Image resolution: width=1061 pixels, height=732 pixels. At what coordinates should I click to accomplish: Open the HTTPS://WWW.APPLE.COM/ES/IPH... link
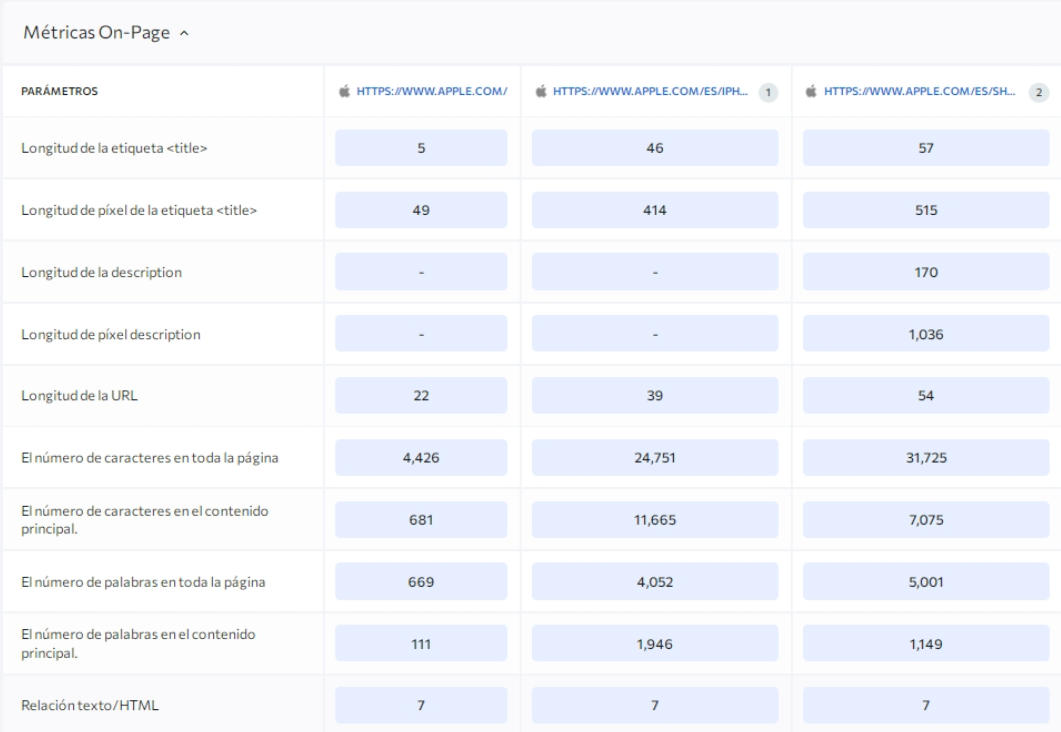click(650, 91)
